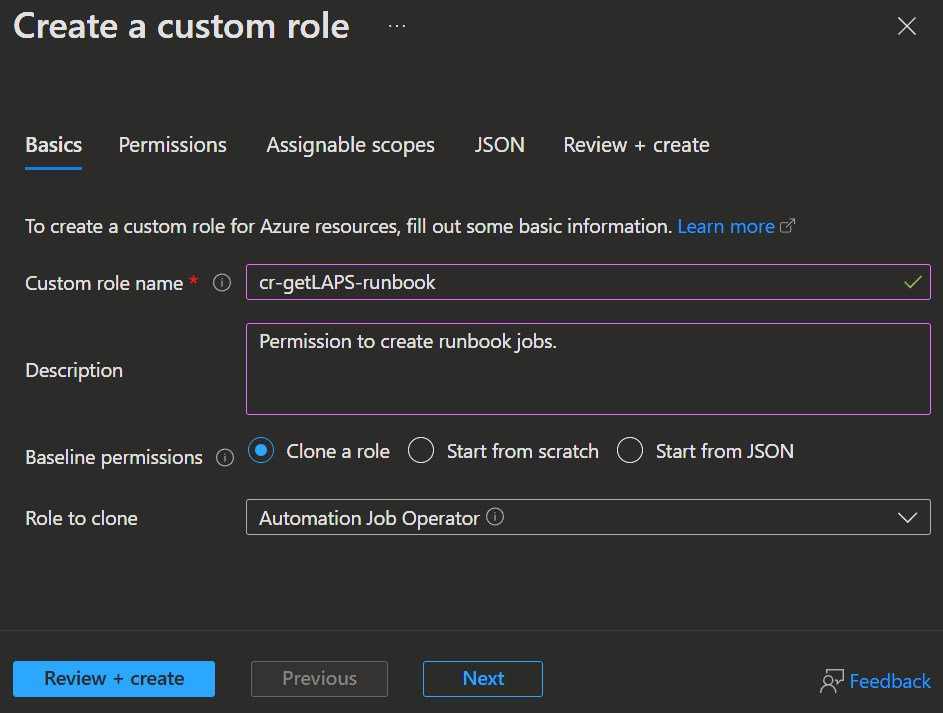The image size is (943, 713).
Task: Click the Feedback person icon
Action: click(831, 681)
